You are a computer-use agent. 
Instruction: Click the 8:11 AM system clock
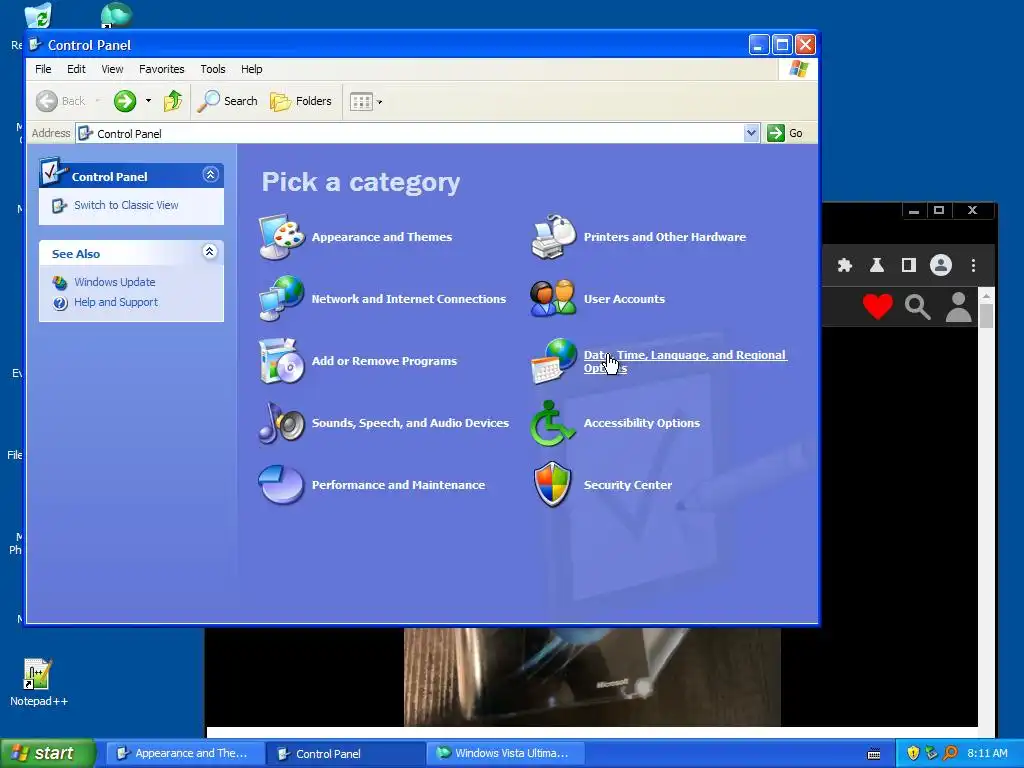(987, 754)
